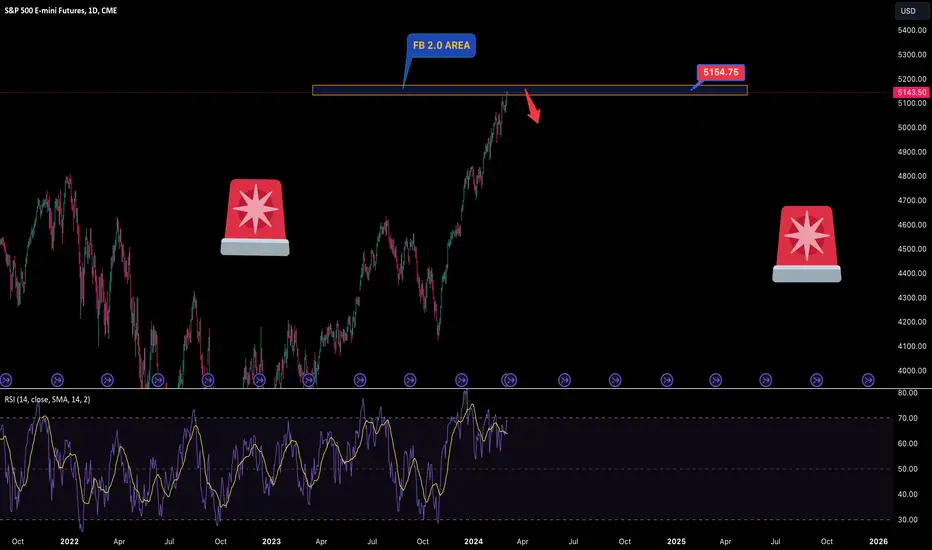This screenshot has height=550, width=932.
Task: Click the 80.00 RSI axis label
Action: 907,393
